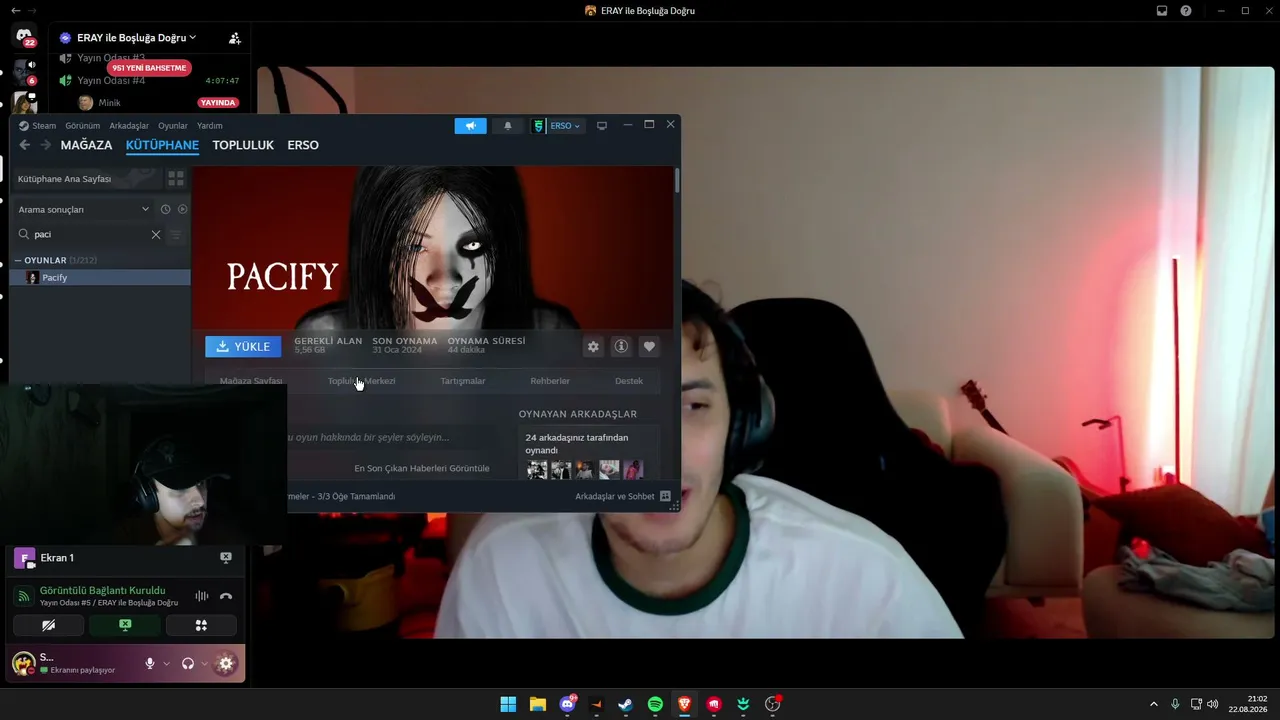The image size is (1280, 720).
Task: Go to the MAĞAZA tab
Action: tap(86, 145)
